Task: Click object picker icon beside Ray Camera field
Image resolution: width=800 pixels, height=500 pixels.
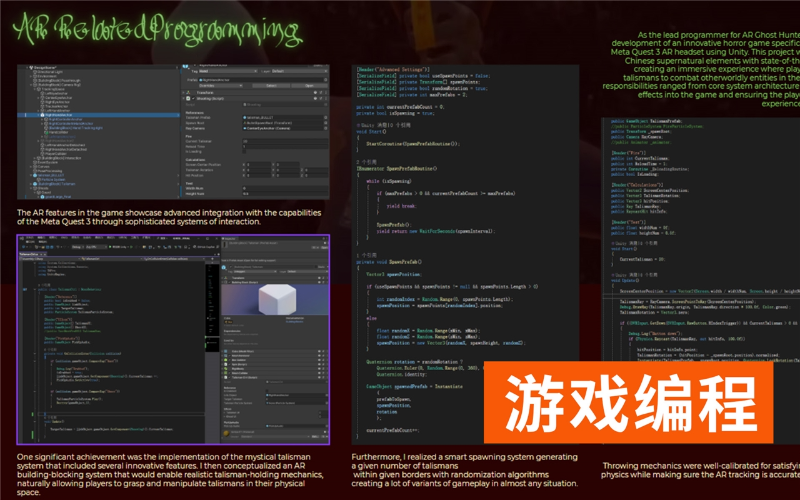Action: click(326, 128)
